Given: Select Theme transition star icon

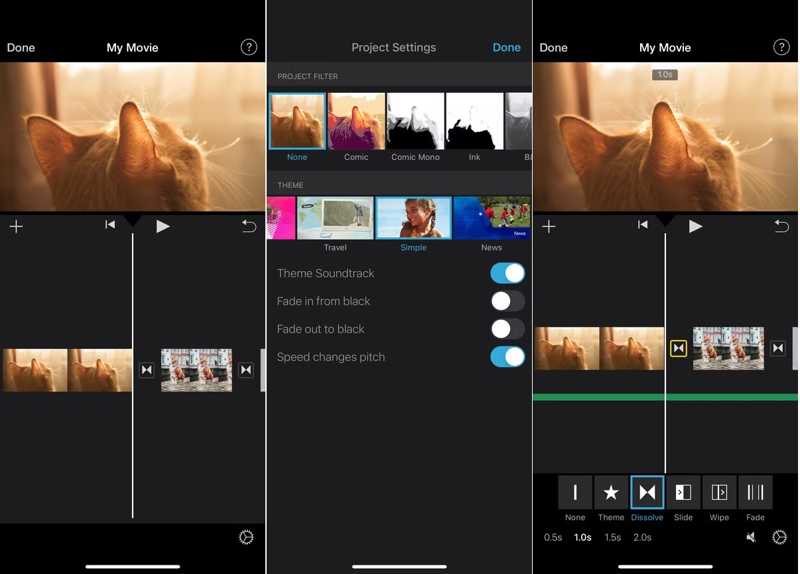Looking at the screenshot, I should coord(611,492).
